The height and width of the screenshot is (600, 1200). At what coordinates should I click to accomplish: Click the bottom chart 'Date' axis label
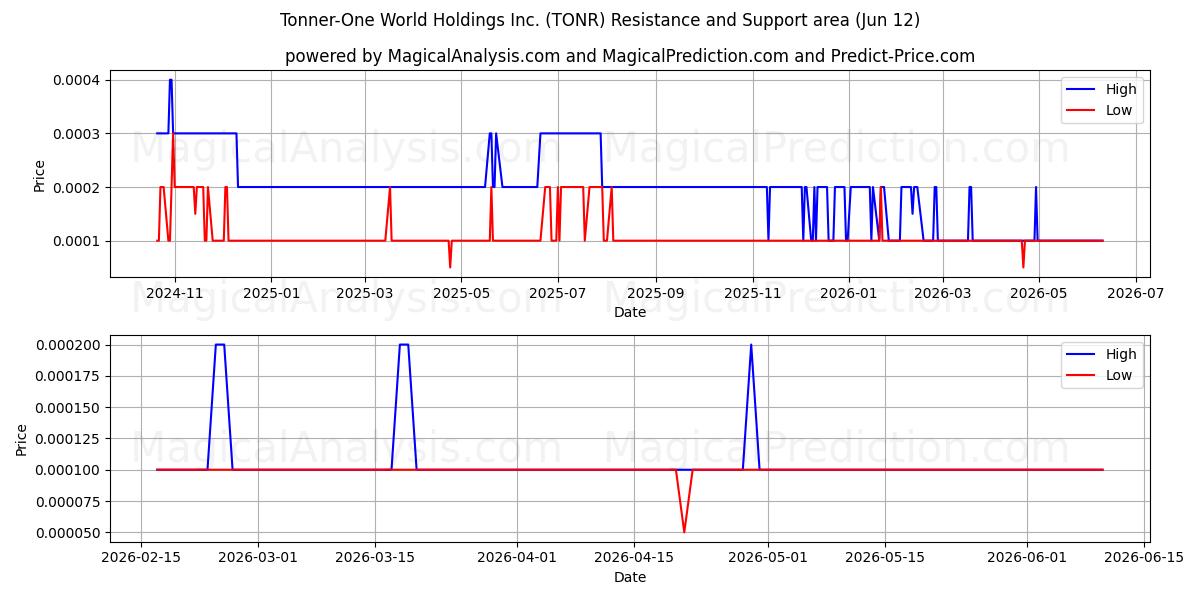tap(630, 577)
